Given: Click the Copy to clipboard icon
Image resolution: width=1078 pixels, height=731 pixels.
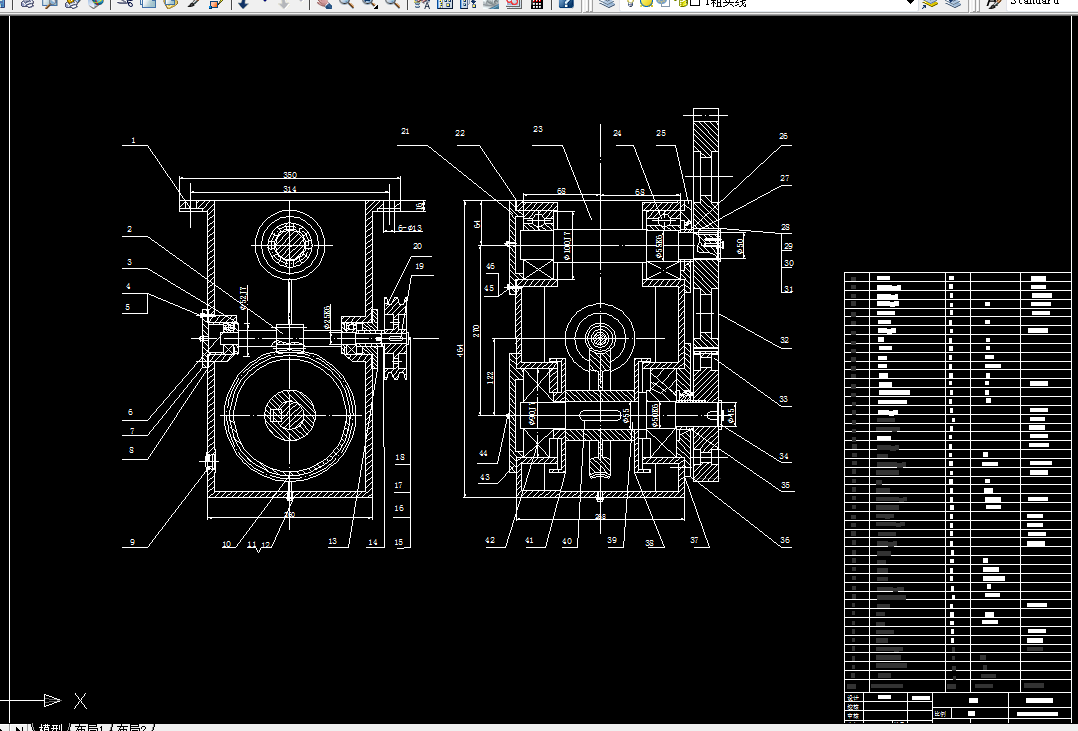Looking at the screenshot, I should pyautogui.click(x=147, y=3).
